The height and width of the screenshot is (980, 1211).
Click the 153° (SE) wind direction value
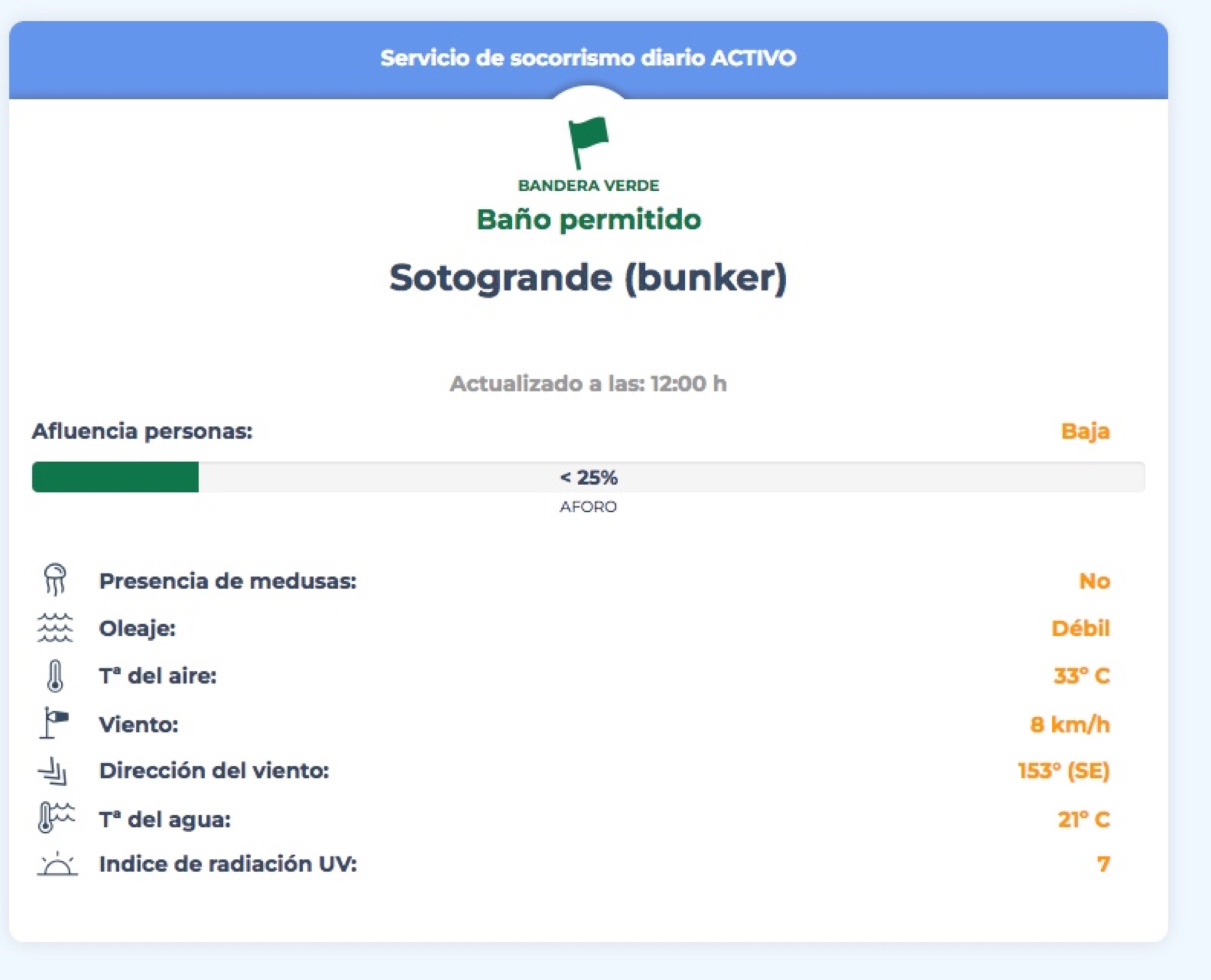(1064, 770)
